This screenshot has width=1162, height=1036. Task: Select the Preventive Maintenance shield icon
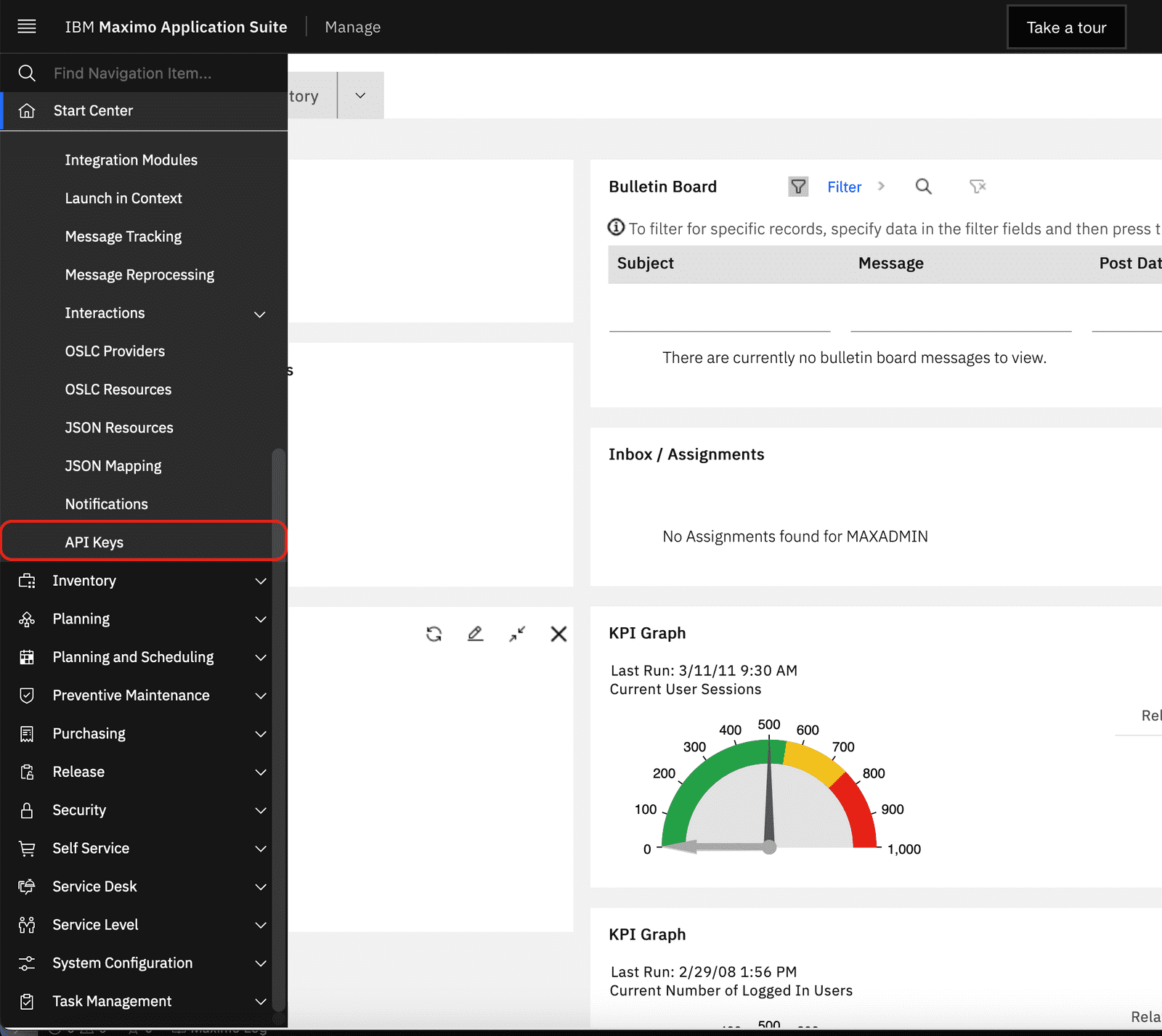27,696
